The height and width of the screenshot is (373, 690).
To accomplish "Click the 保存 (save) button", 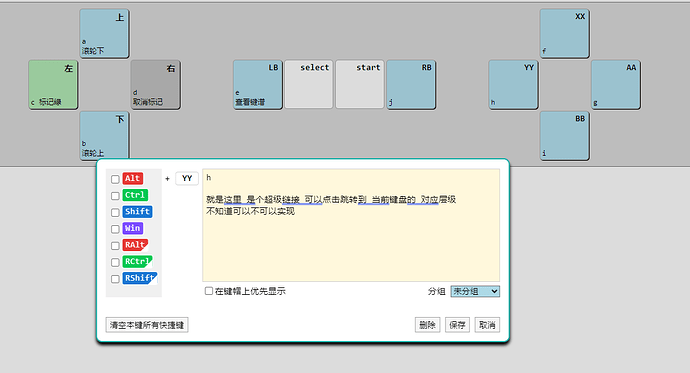I will point(457,325).
